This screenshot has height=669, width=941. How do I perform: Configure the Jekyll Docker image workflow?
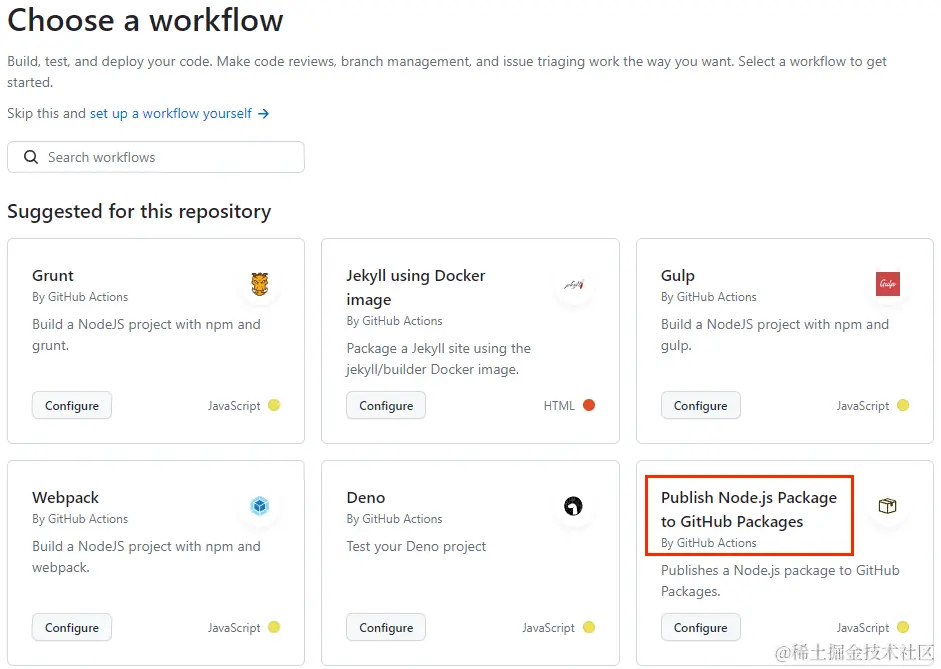tap(386, 406)
